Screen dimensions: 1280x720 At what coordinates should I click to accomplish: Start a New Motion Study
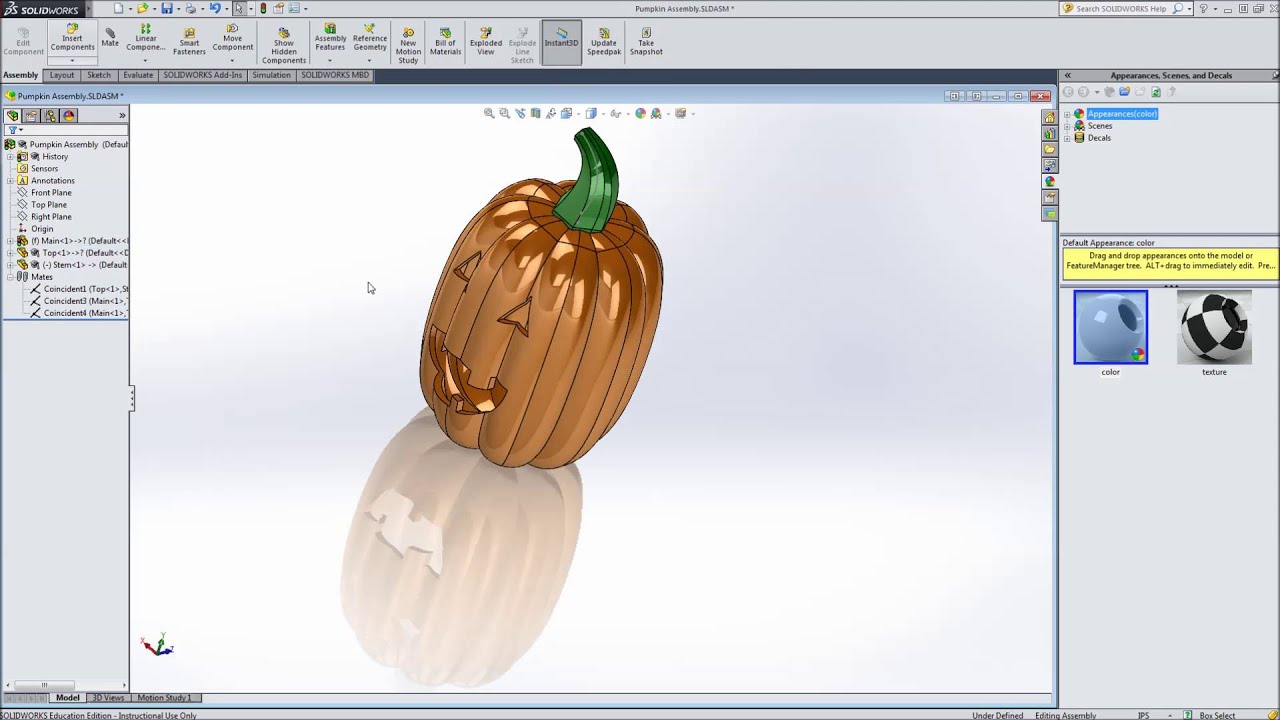pyautogui.click(x=408, y=45)
